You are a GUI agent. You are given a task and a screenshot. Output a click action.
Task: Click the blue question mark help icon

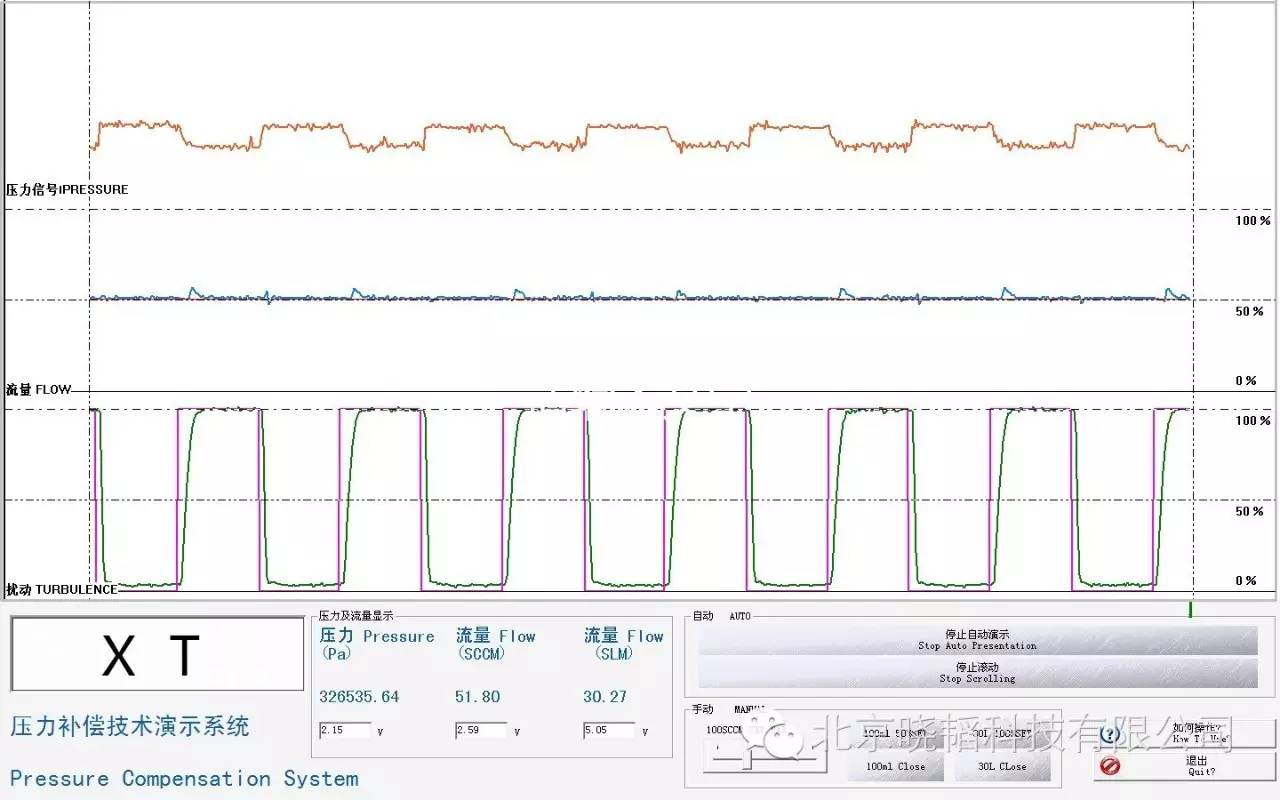click(1109, 735)
